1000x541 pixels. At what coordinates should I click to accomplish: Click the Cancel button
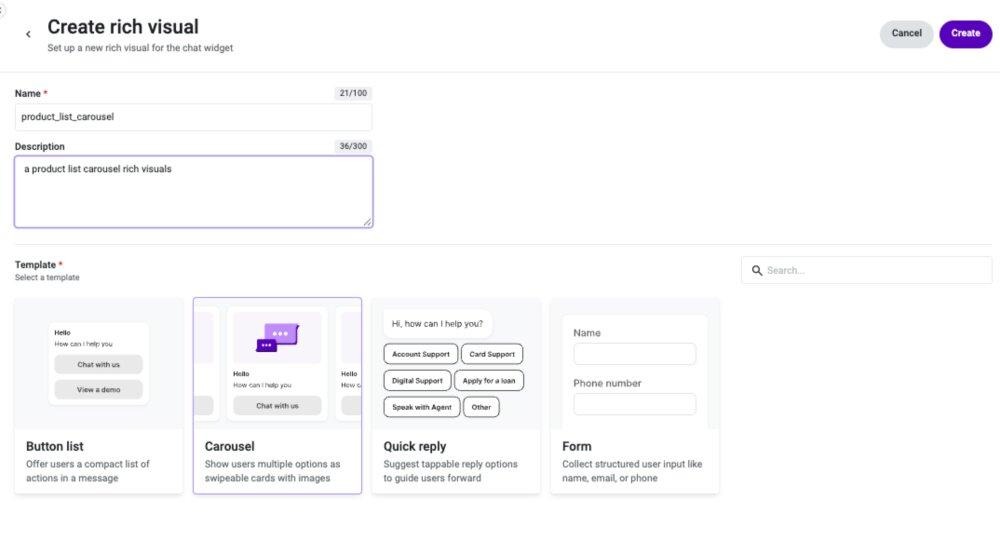coord(906,34)
